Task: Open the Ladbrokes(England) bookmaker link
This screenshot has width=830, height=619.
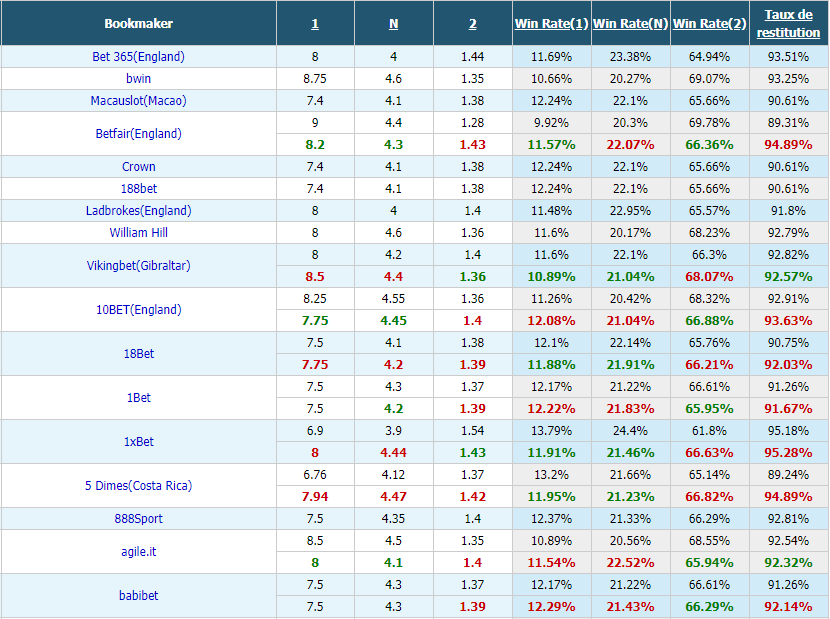Action: coord(139,211)
